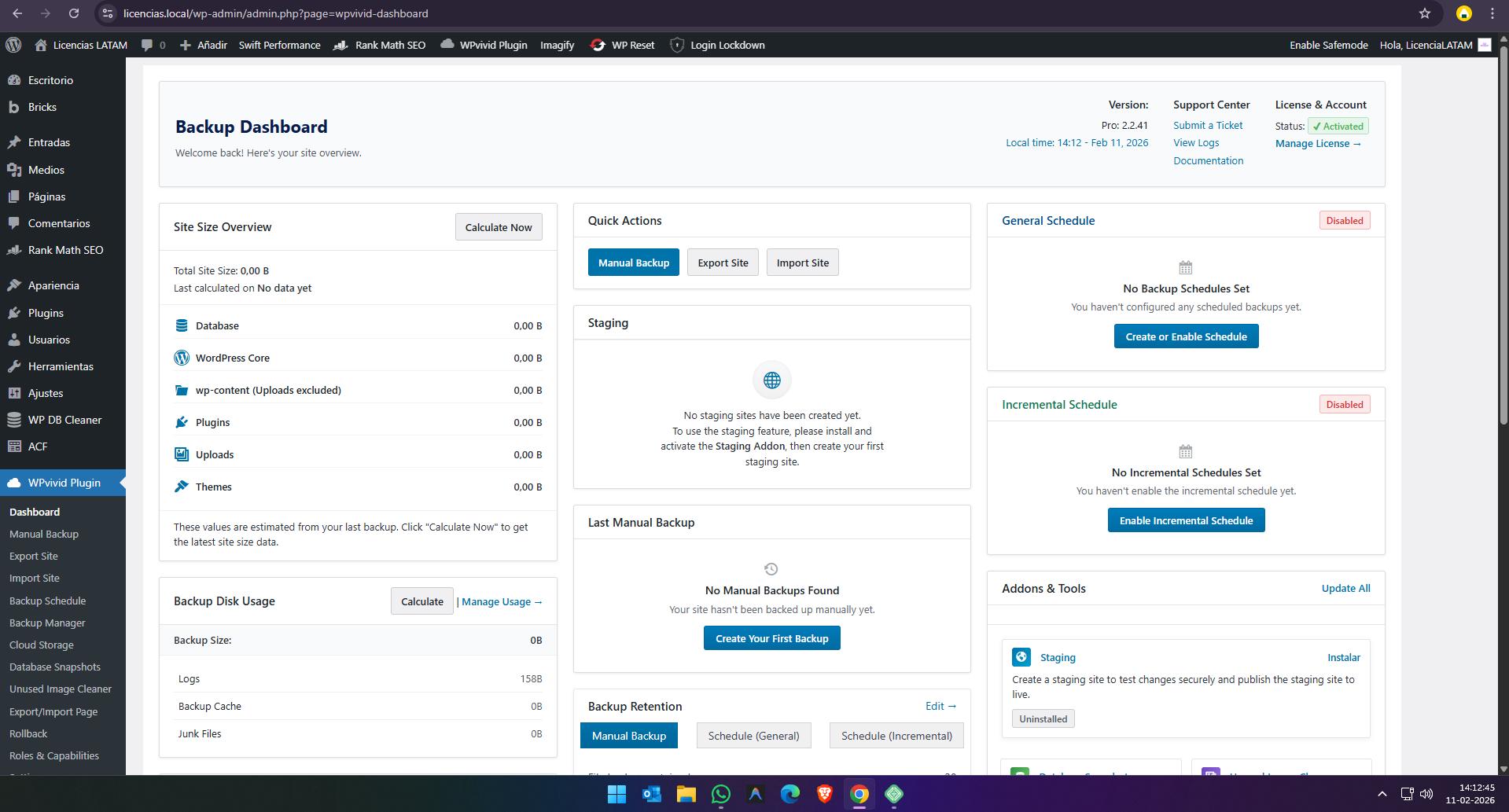Click the Calculate Now button
1509x812 pixels.
[499, 227]
